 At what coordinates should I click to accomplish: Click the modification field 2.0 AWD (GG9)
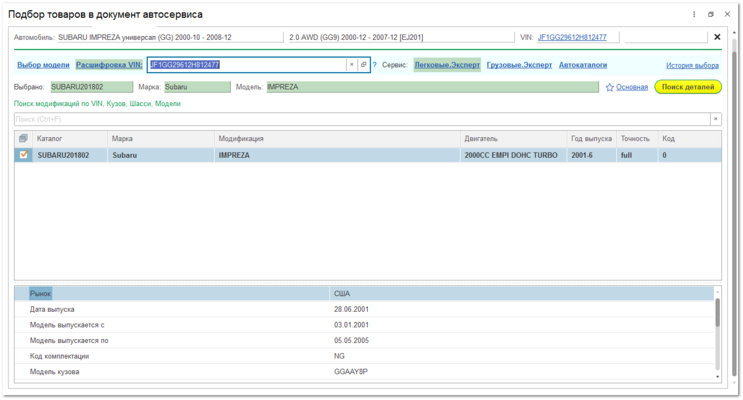coord(401,37)
